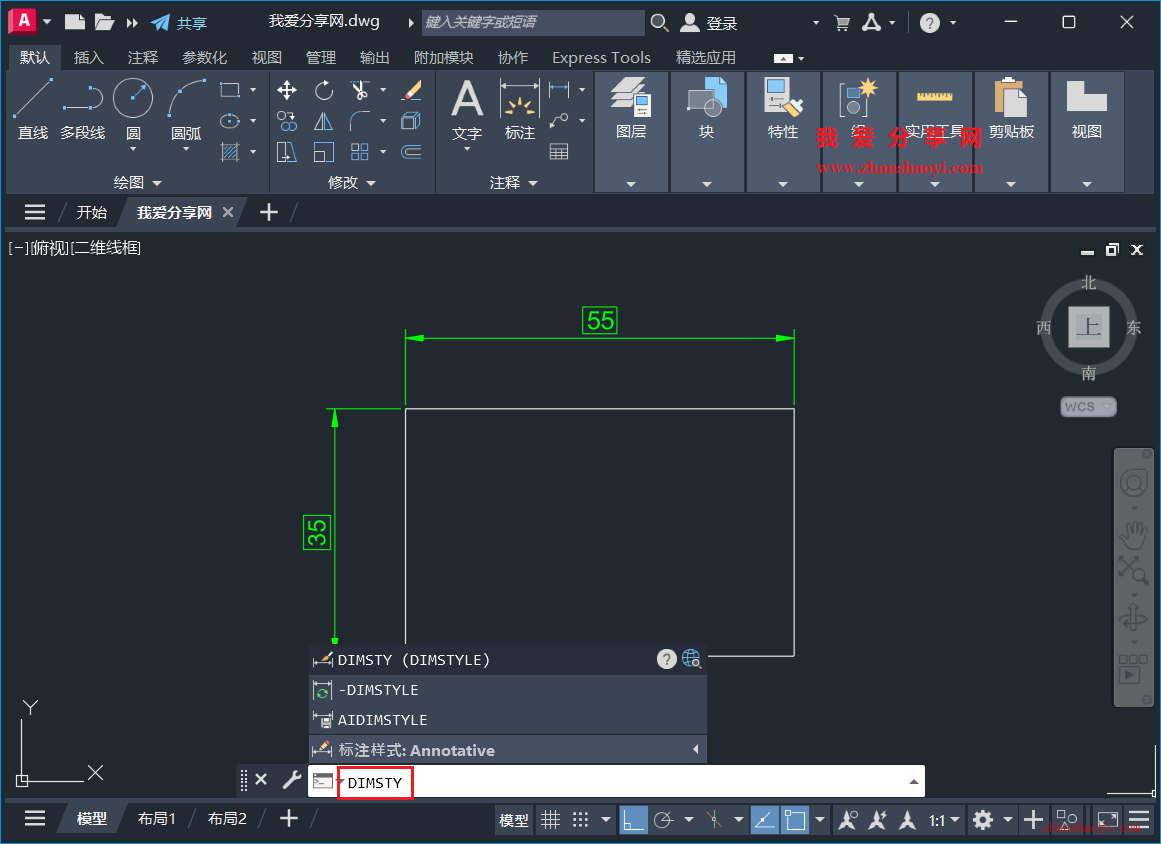Image resolution: width=1161 pixels, height=844 pixels.
Task: Choose DIMSTY (DIMSTYLE) suggestion
Action: click(x=507, y=660)
